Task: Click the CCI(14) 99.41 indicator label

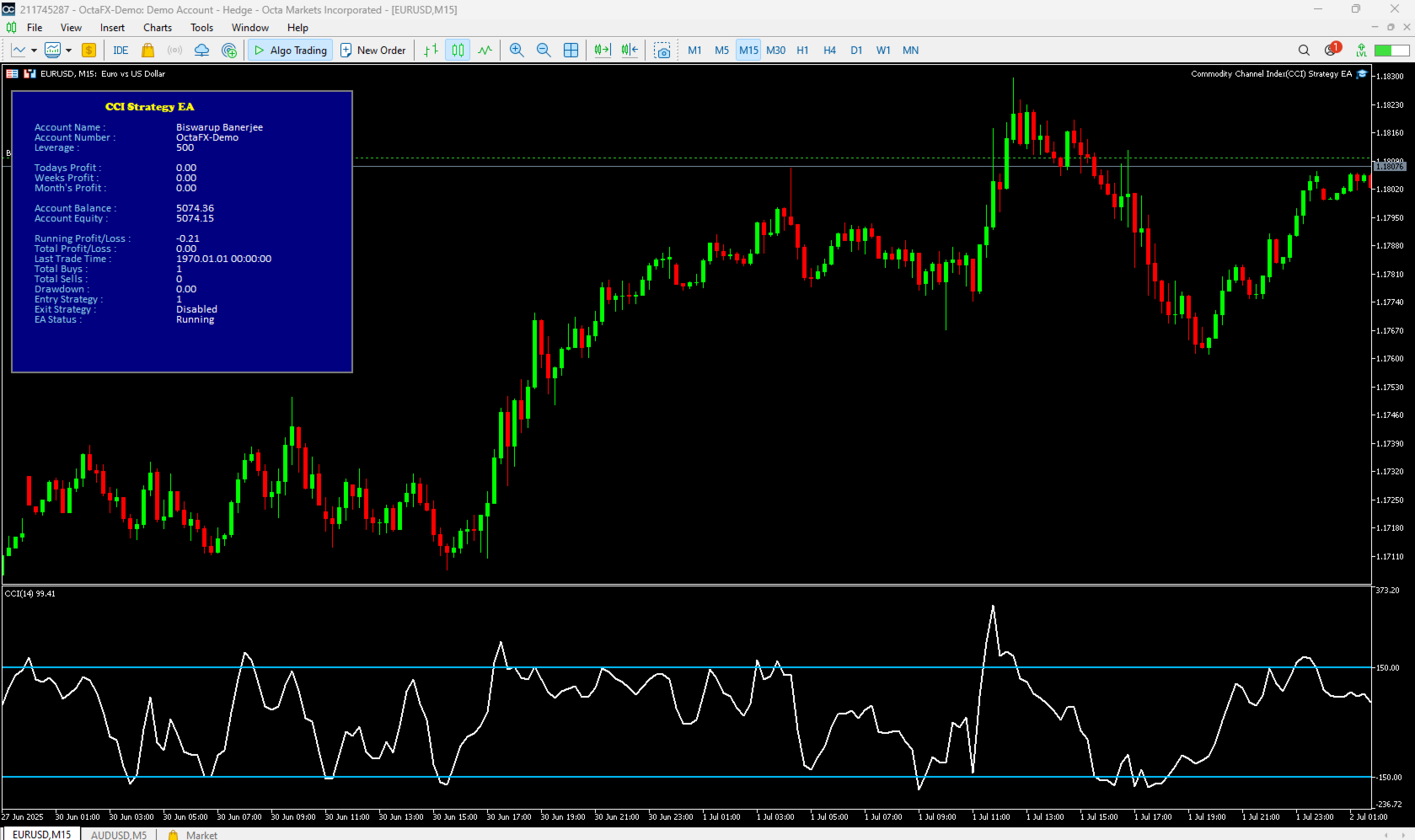Action: point(30,594)
